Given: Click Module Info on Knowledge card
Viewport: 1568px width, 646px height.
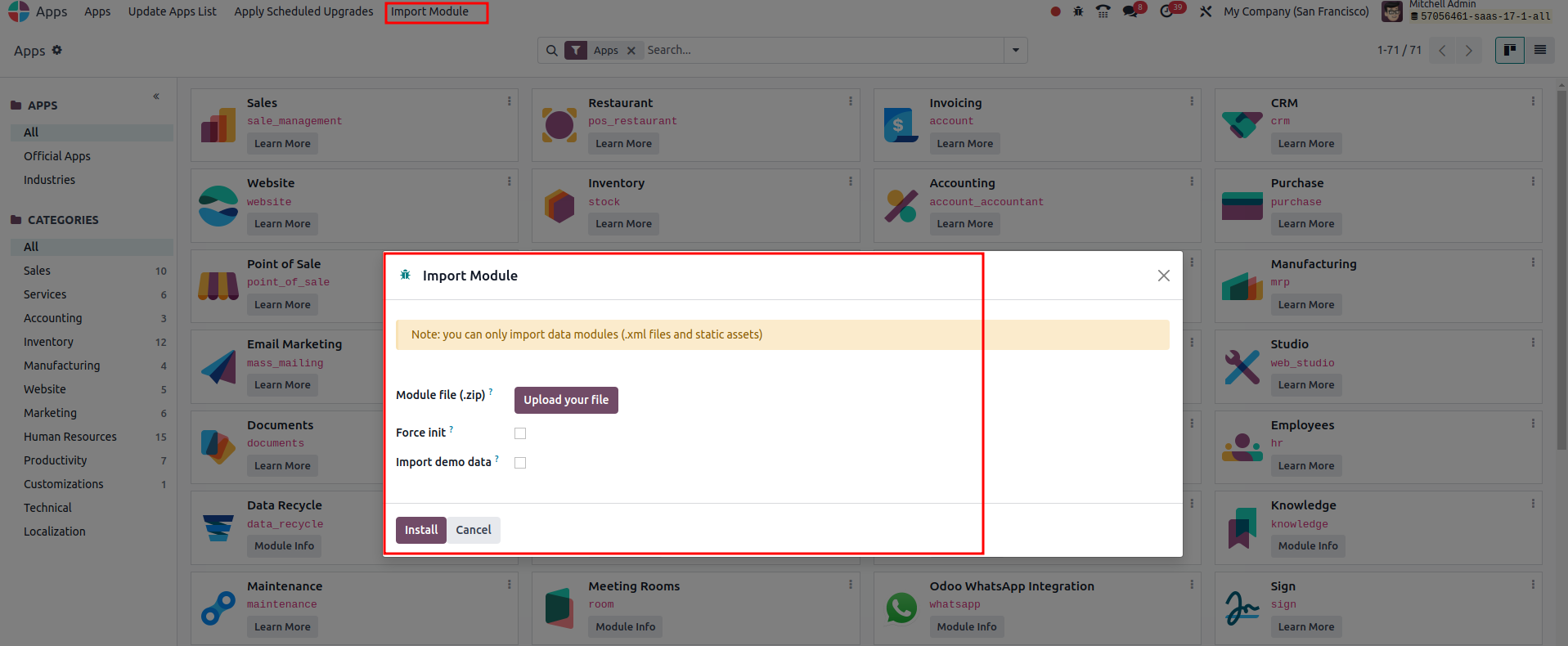Looking at the screenshot, I should [1308, 546].
